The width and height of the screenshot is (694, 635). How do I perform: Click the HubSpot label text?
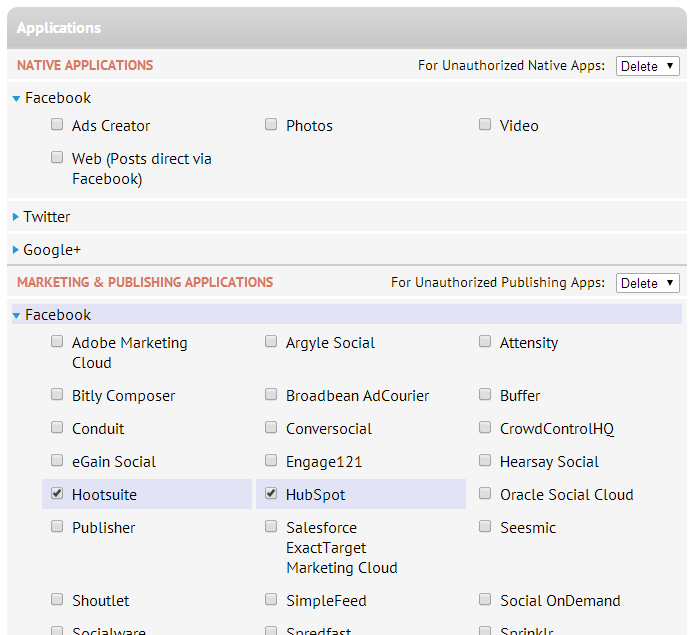pyautogui.click(x=316, y=495)
